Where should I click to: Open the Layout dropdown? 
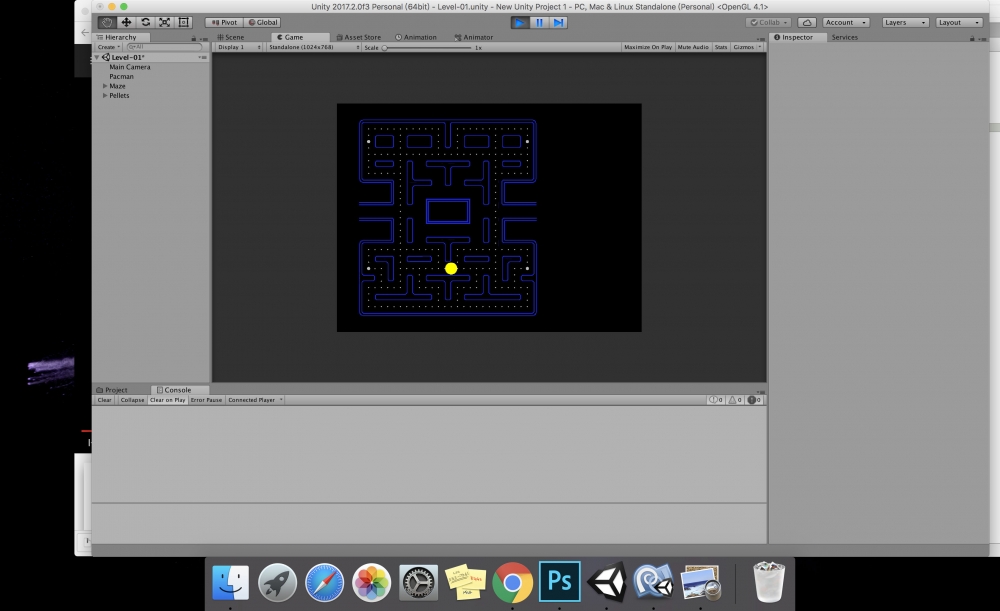959,22
